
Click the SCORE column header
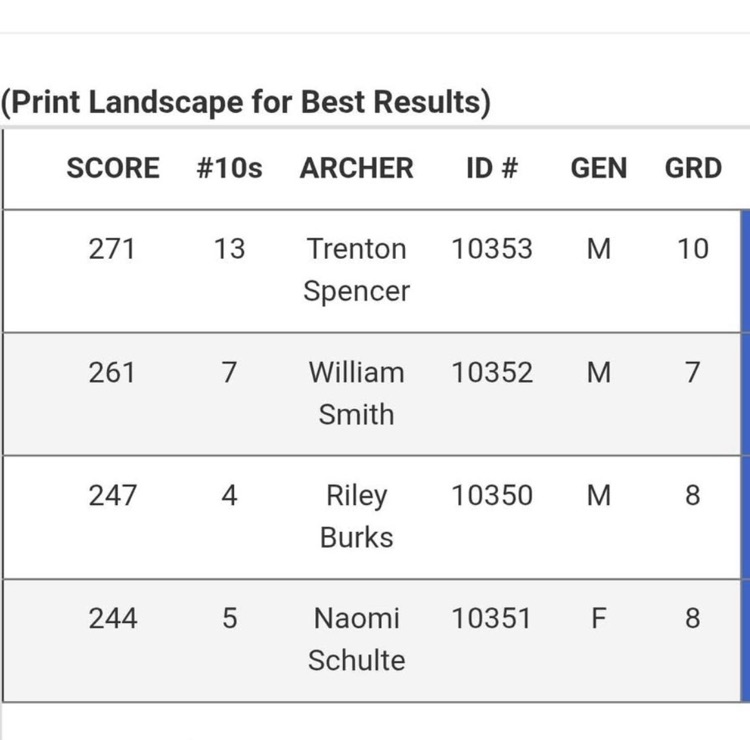pyautogui.click(x=112, y=168)
